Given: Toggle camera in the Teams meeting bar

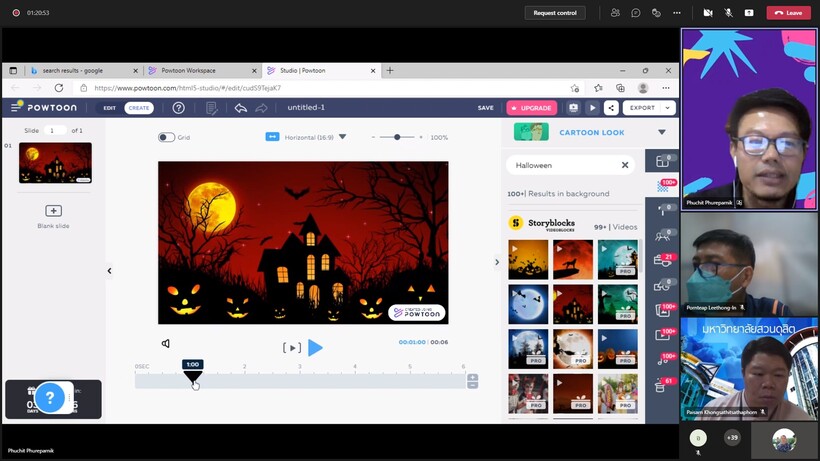Looking at the screenshot, I should pos(708,13).
